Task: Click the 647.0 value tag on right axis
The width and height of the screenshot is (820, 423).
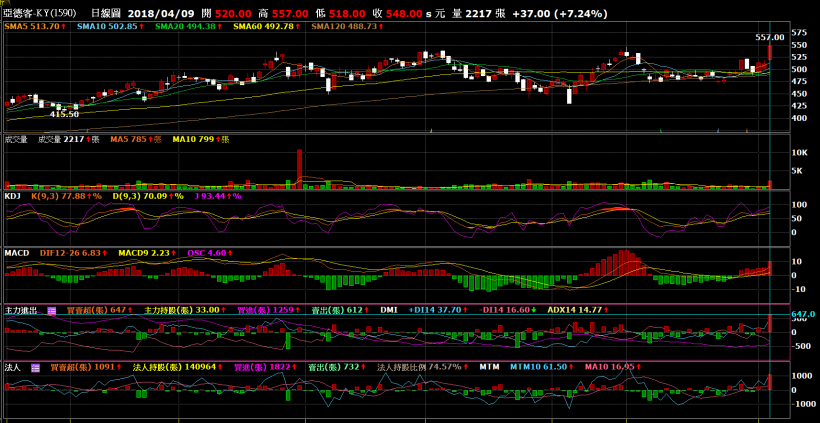Action: click(804, 314)
